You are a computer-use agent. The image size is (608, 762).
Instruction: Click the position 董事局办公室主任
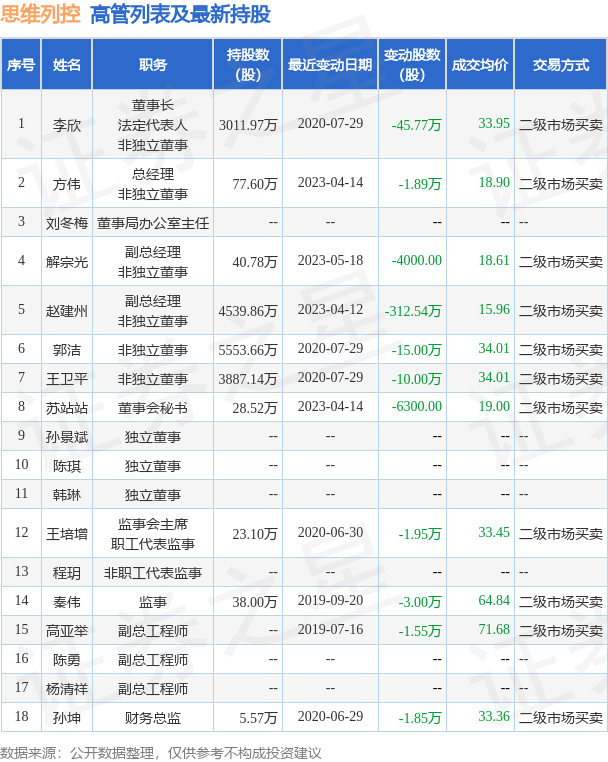(153, 223)
